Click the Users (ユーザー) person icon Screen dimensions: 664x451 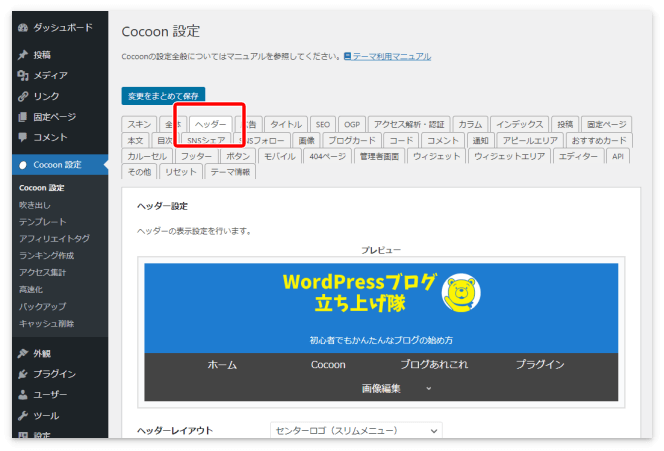23,395
